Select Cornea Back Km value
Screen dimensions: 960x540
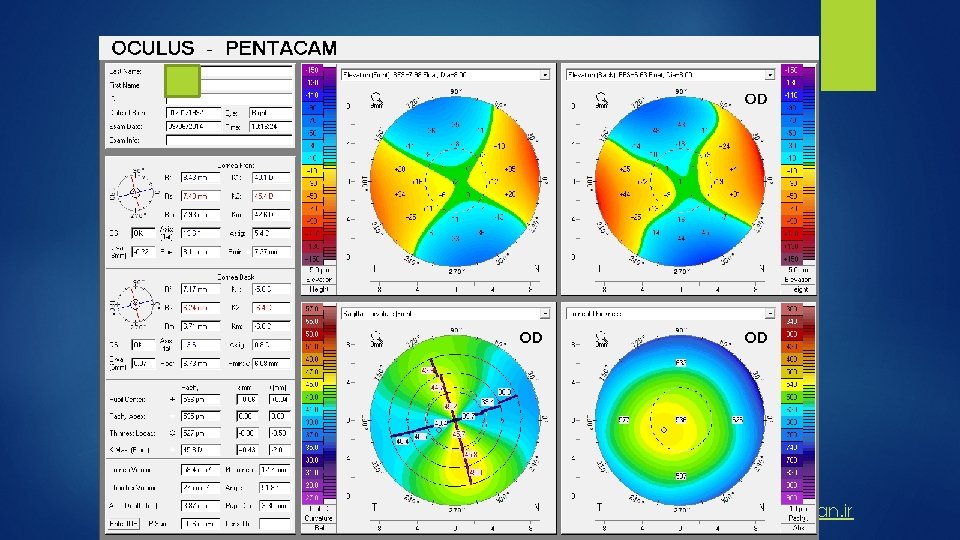(272, 326)
